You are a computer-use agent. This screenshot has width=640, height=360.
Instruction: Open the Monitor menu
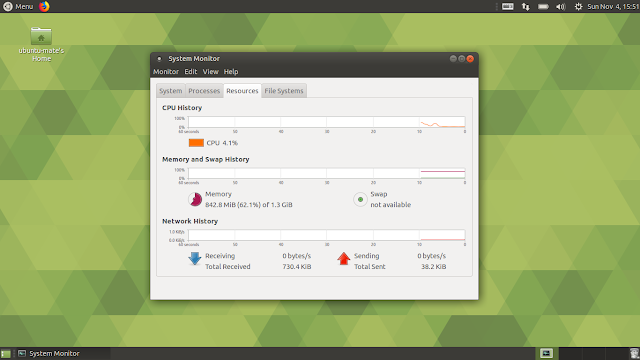(x=166, y=71)
